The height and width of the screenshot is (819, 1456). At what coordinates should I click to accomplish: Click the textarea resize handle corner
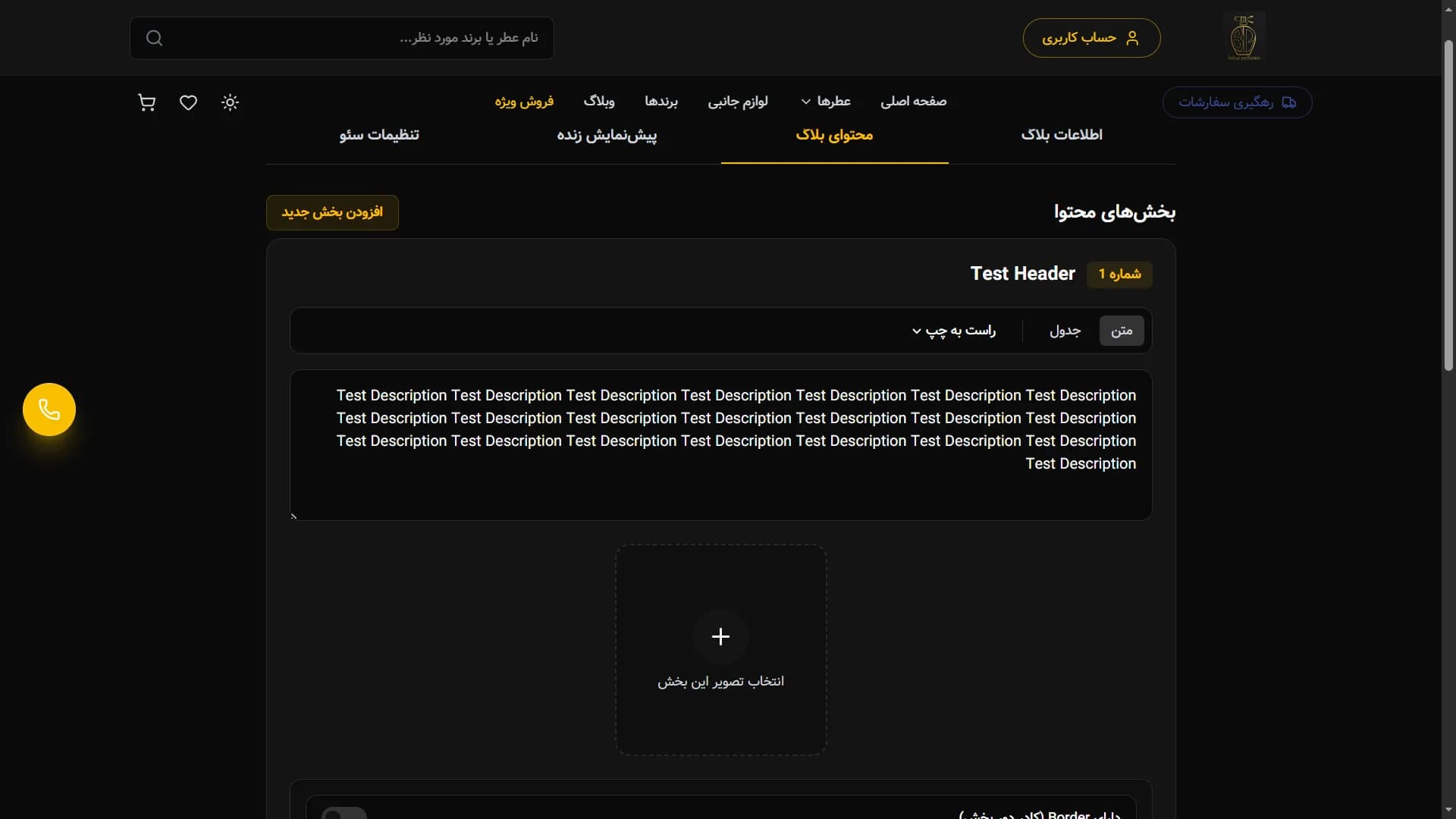click(x=294, y=516)
